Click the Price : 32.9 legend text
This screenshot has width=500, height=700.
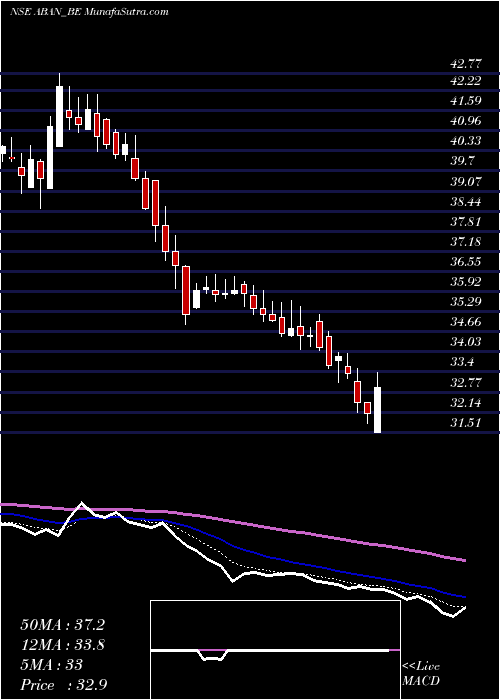[x=63, y=685]
